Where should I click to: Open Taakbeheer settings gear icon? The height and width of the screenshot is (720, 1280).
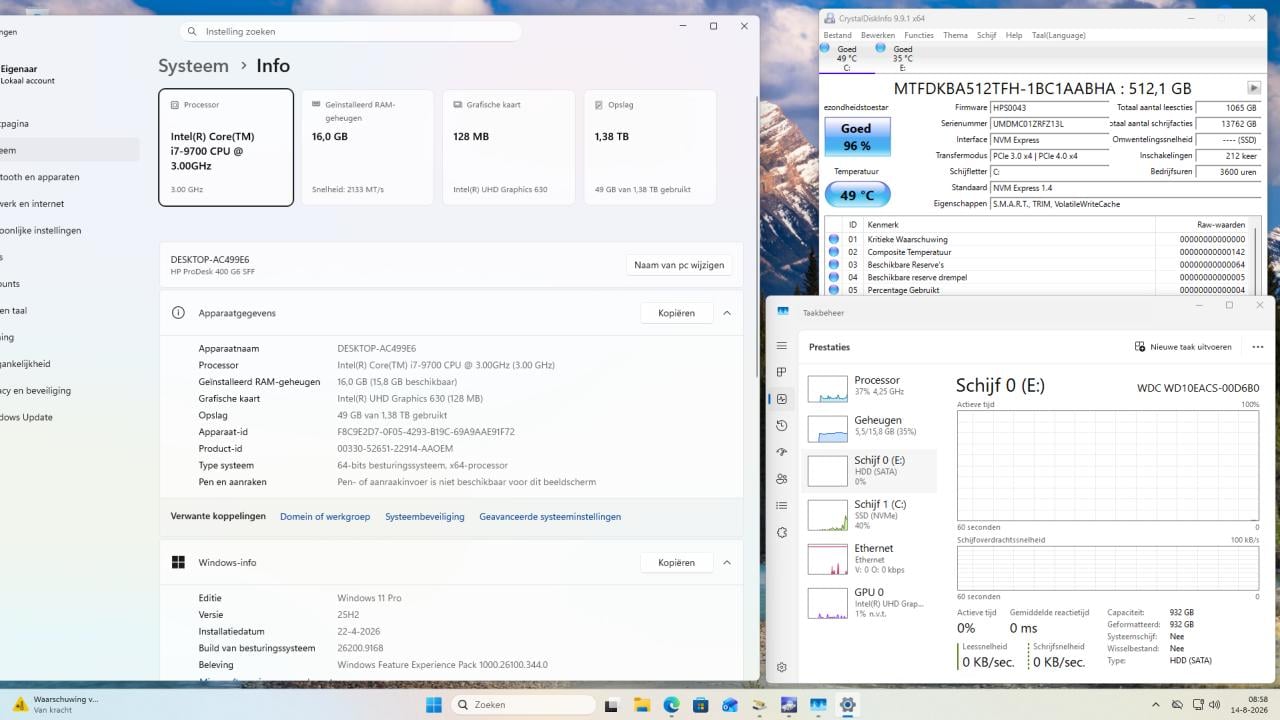[782, 667]
